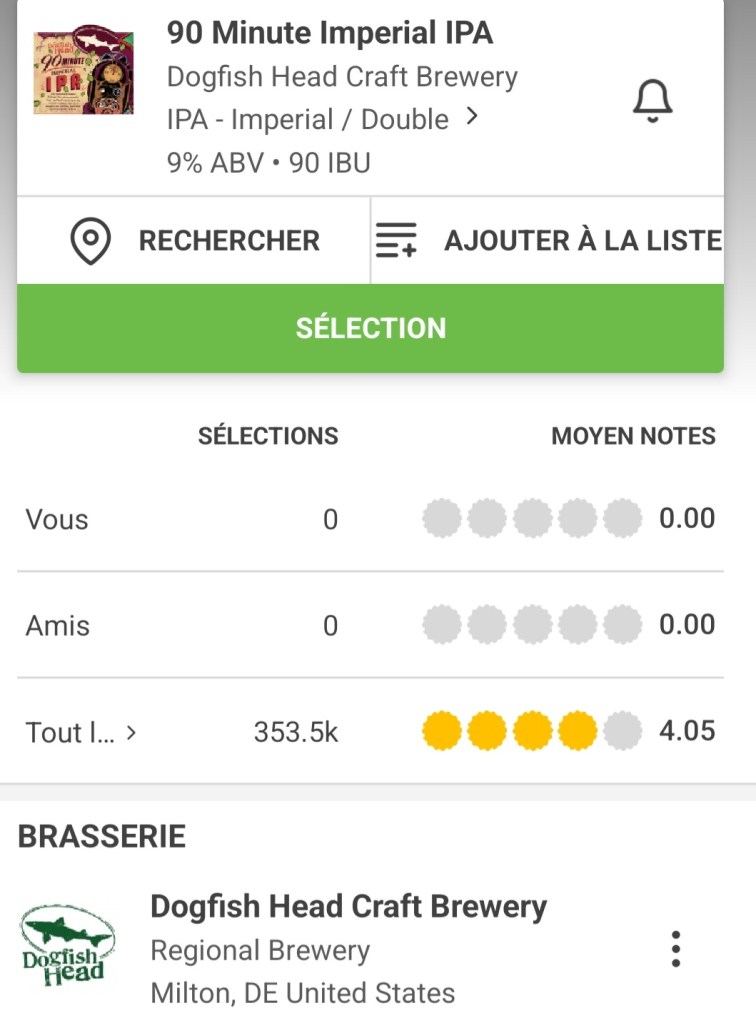Tap the gray Amis rating caps

[x=531, y=625]
